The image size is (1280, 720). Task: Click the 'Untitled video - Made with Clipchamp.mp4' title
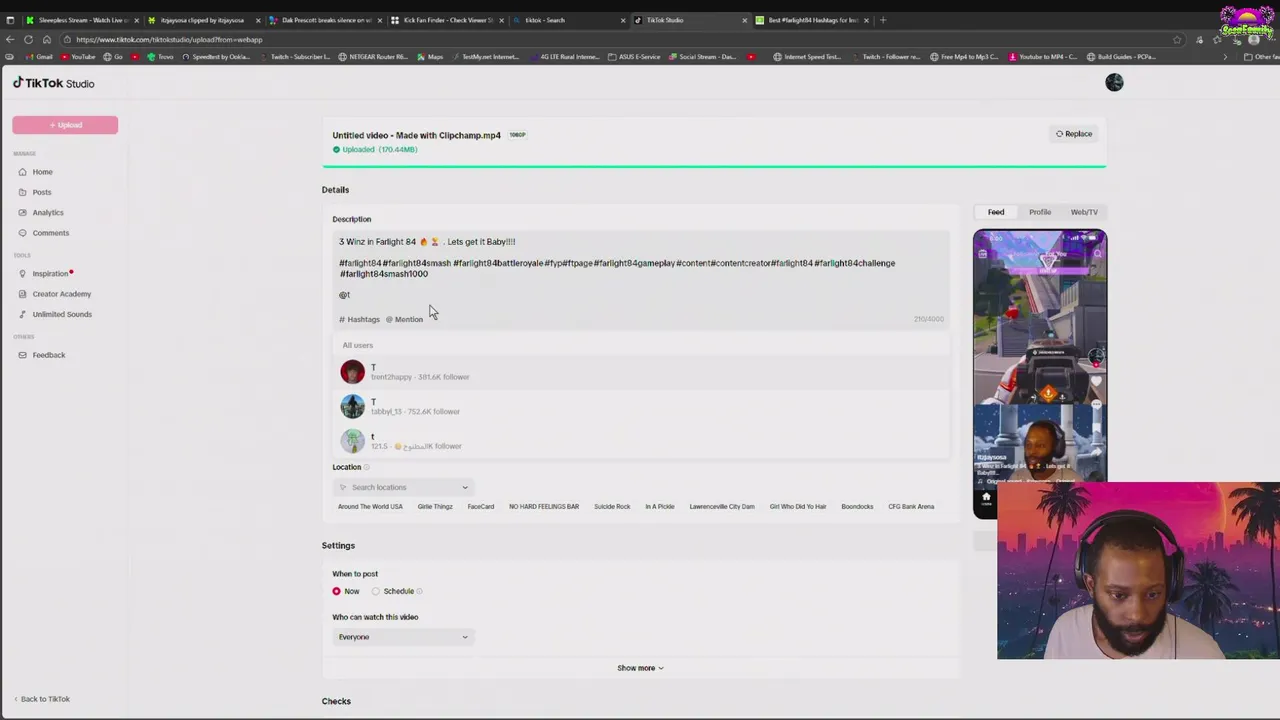pyautogui.click(x=416, y=135)
